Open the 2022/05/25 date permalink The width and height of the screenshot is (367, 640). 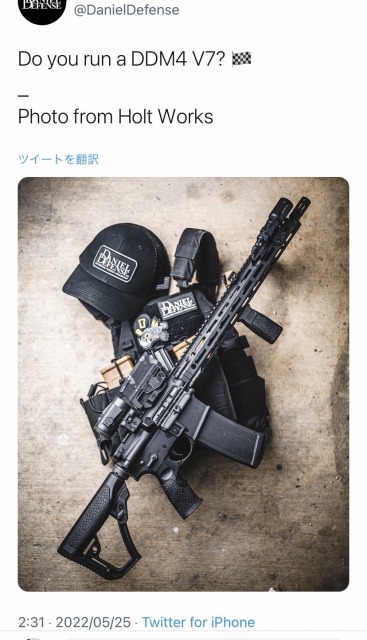point(93,622)
